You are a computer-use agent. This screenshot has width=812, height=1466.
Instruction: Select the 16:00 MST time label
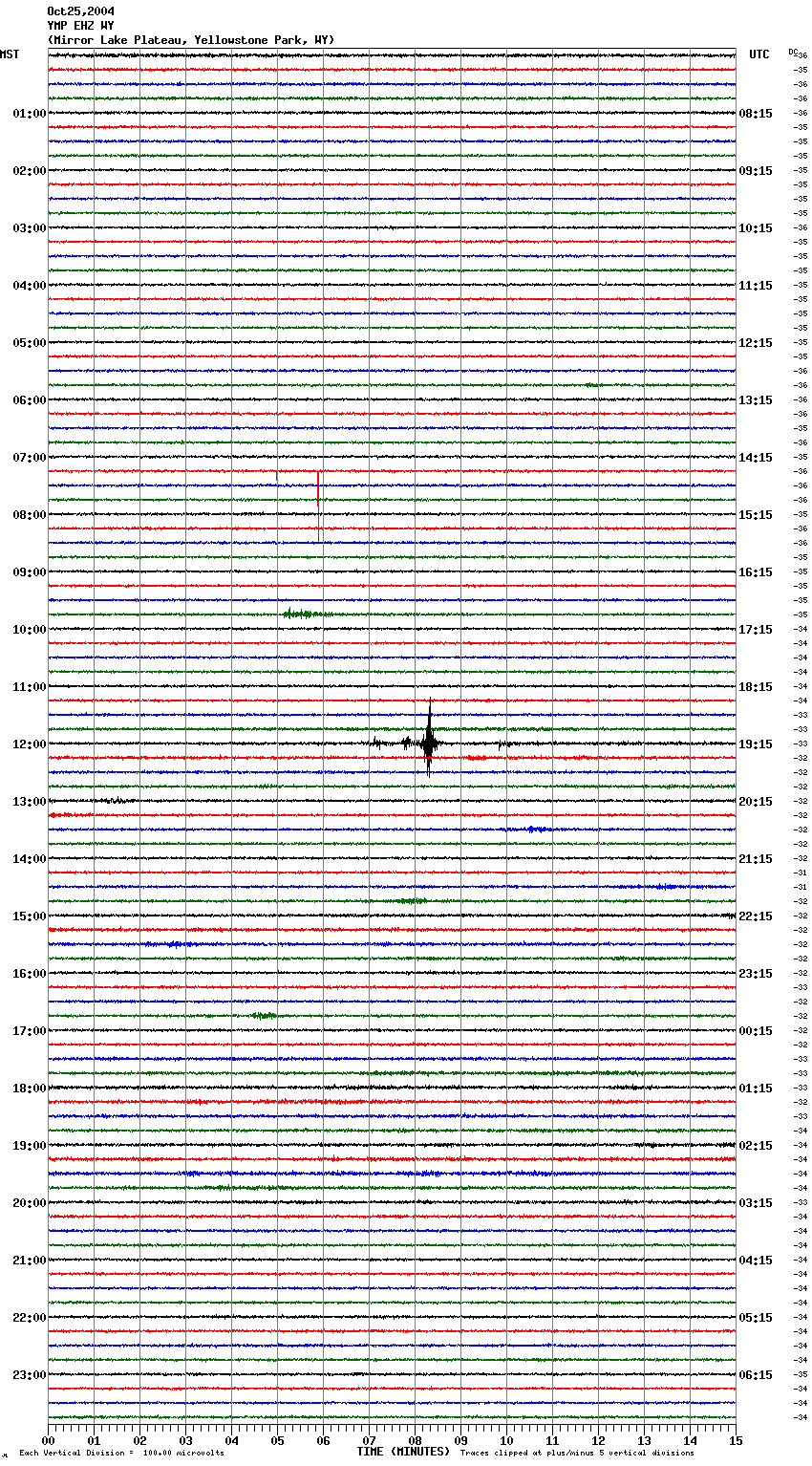(29, 974)
